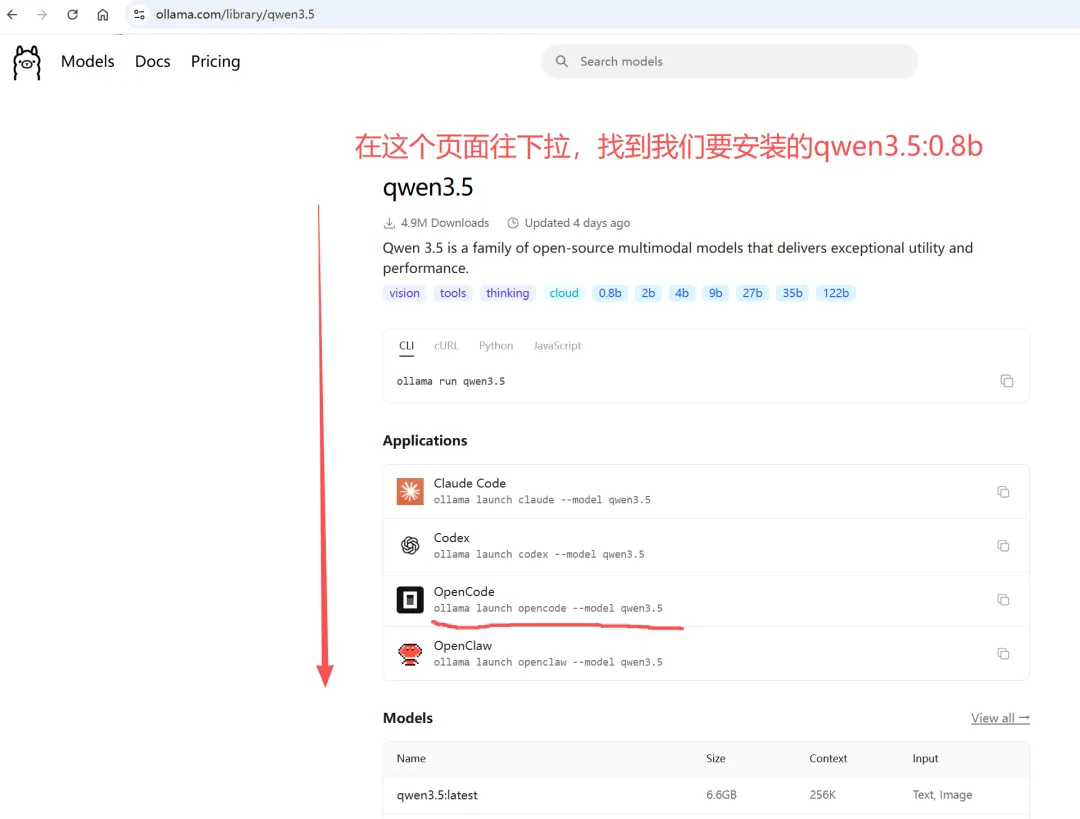
Task: Click the 'Updated 4 days ago' text
Action: pyautogui.click(x=577, y=223)
